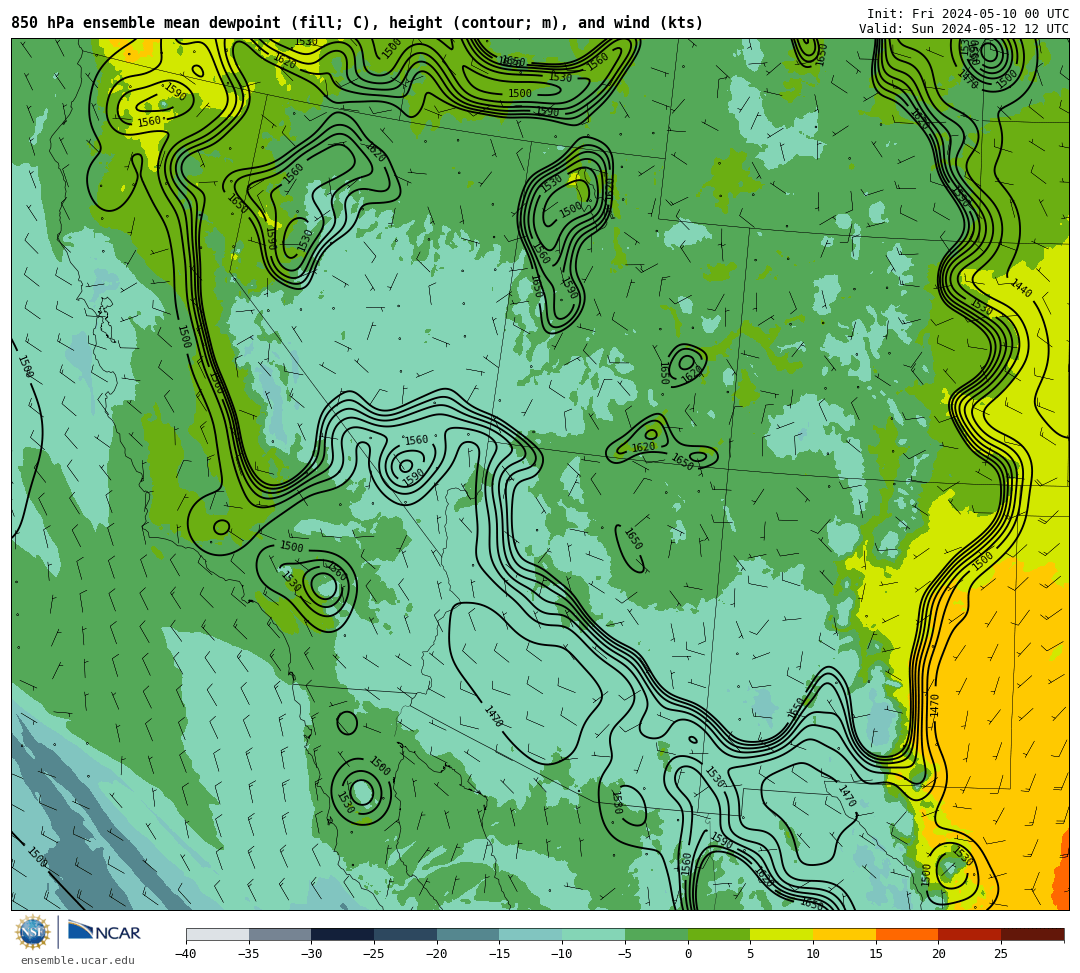The image size is (1080, 973).
Task: Click the -30 to -25 dark navy swatch
Action: pyautogui.click(x=343, y=934)
